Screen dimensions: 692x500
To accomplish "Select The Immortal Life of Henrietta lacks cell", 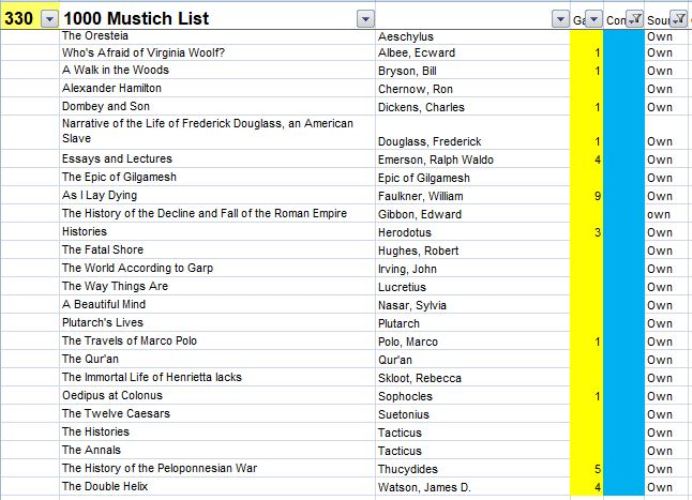I will tap(217, 377).
